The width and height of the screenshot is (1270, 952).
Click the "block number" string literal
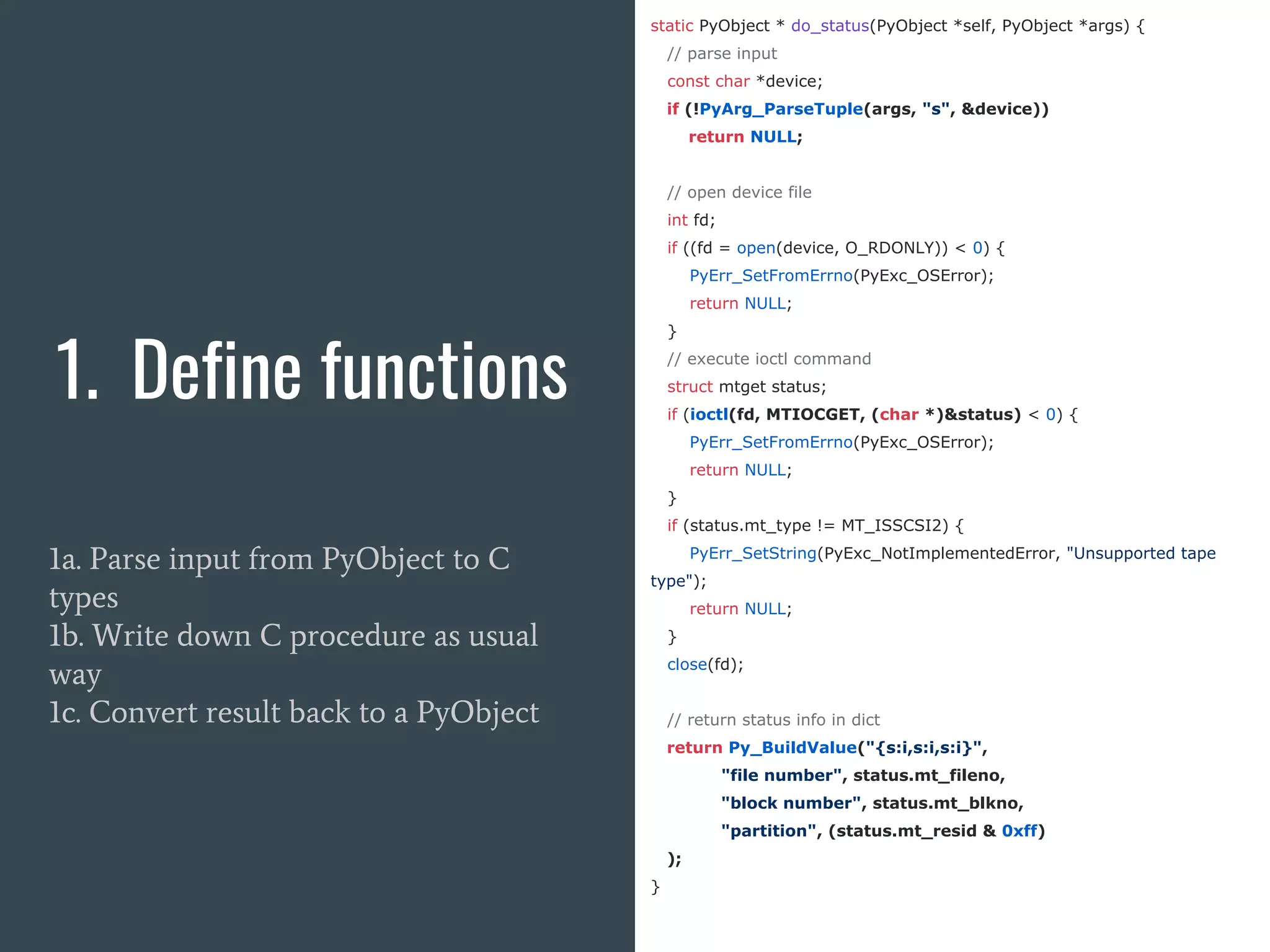click(791, 803)
